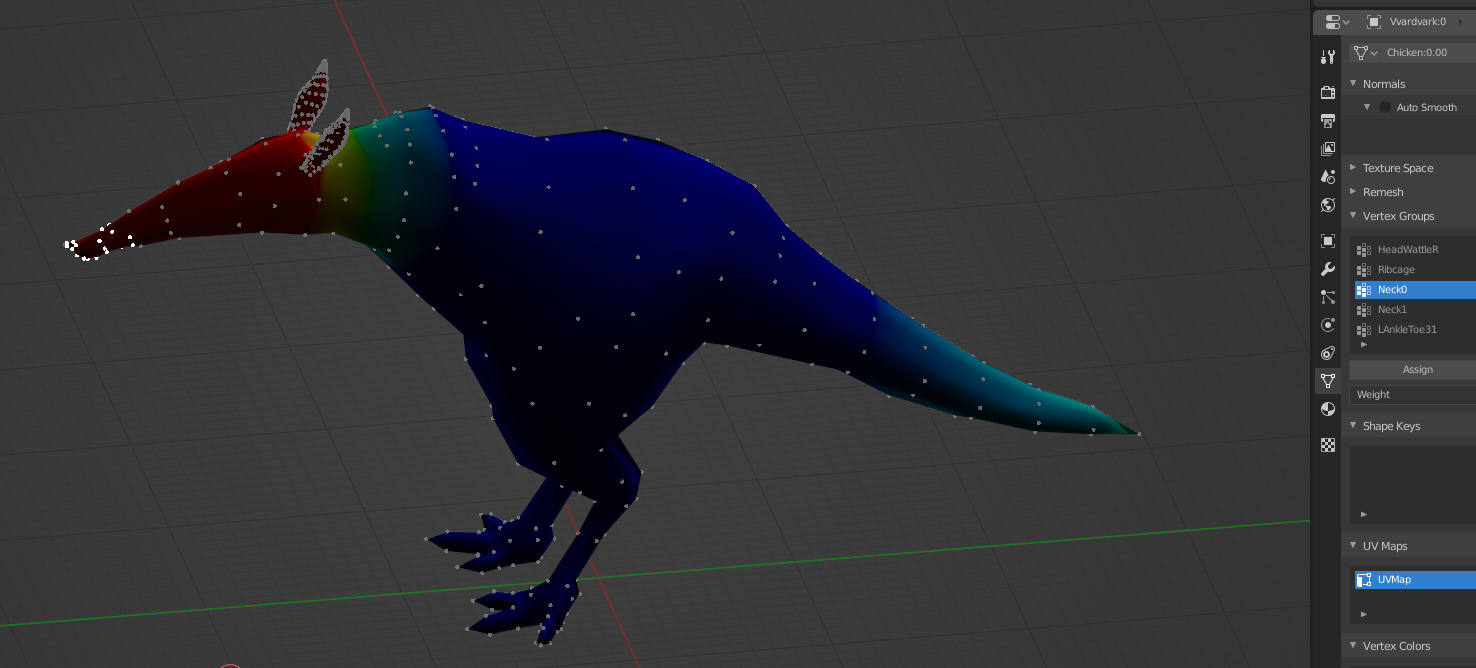The height and width of the screenshot is (668, 1476).
Task: Select the Neck1 vertex group
Action: [1415, 310]
